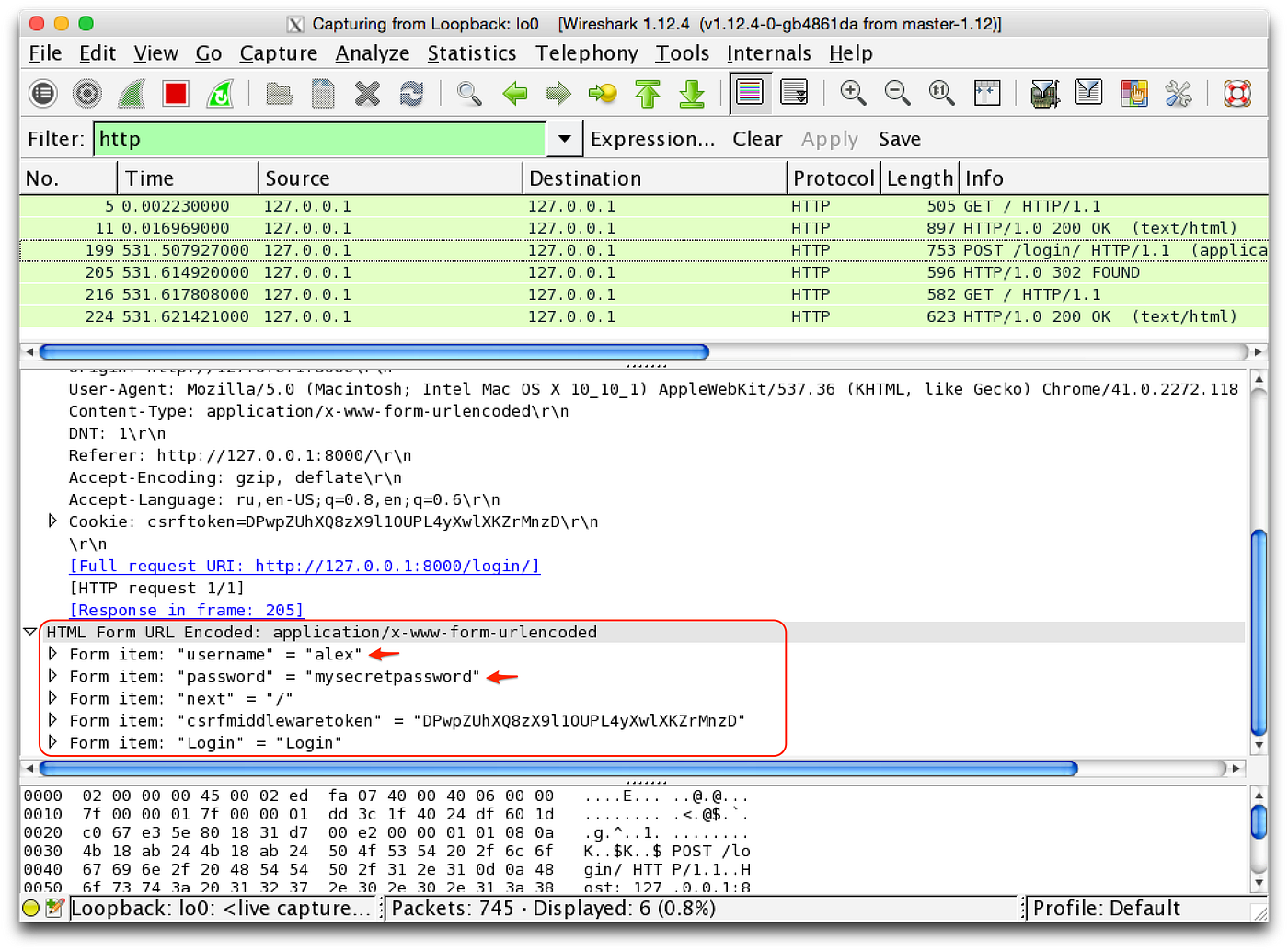The image size is (1288, 951).
Task: Toggle zoom level back to 100%
Action: click(940, 93)
